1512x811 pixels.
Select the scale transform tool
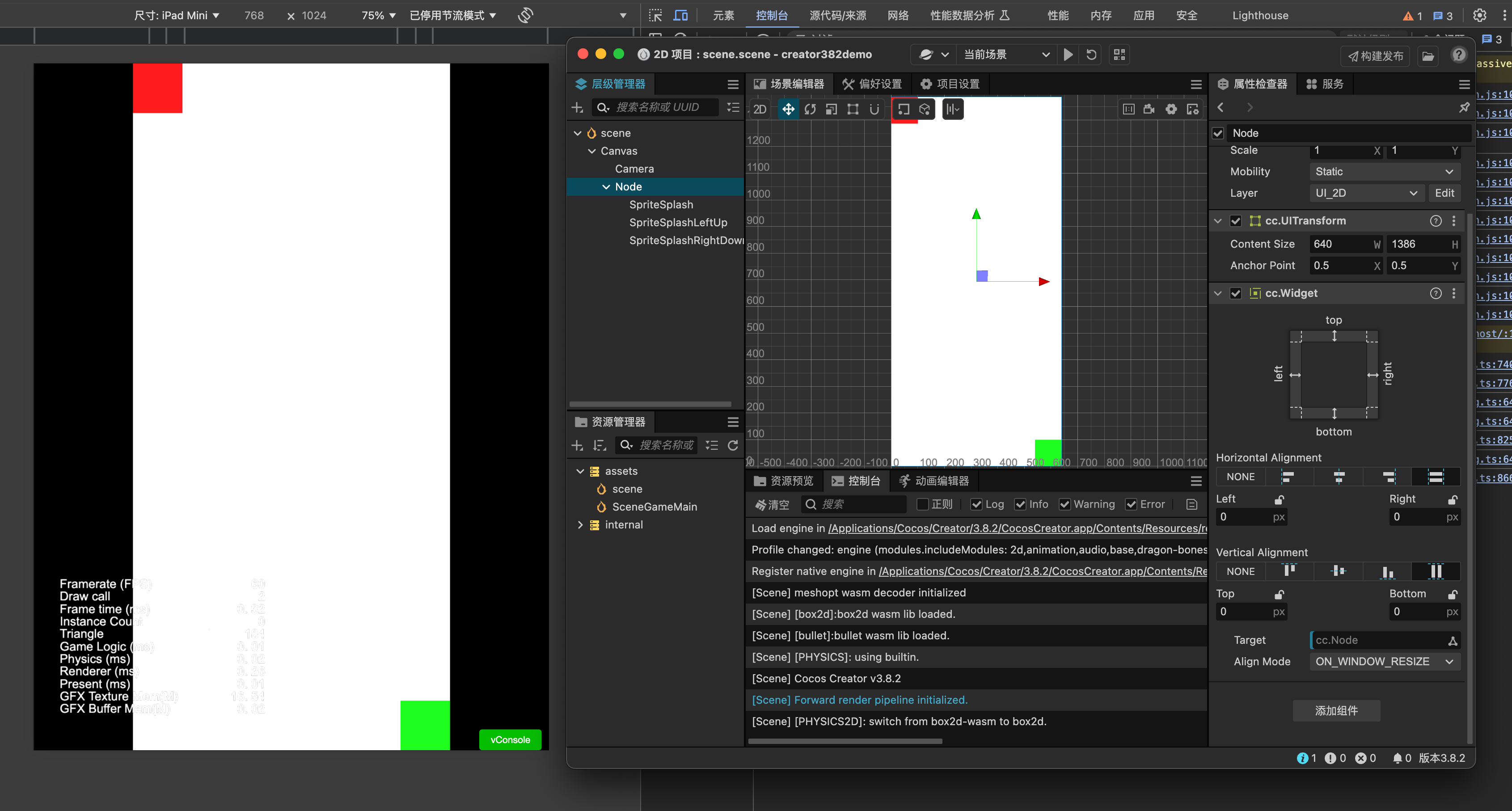(x=831, y=109)
